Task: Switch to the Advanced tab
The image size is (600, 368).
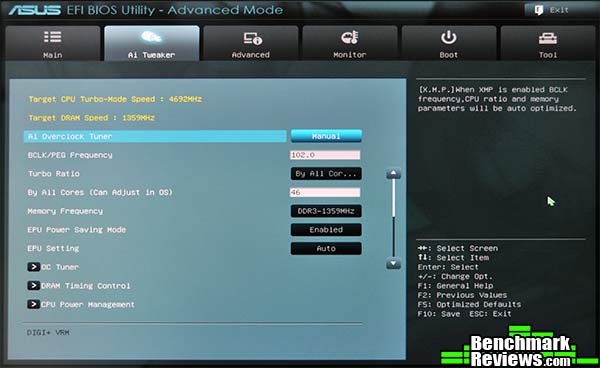Action: pyautogui.click(x=251, y=43)
